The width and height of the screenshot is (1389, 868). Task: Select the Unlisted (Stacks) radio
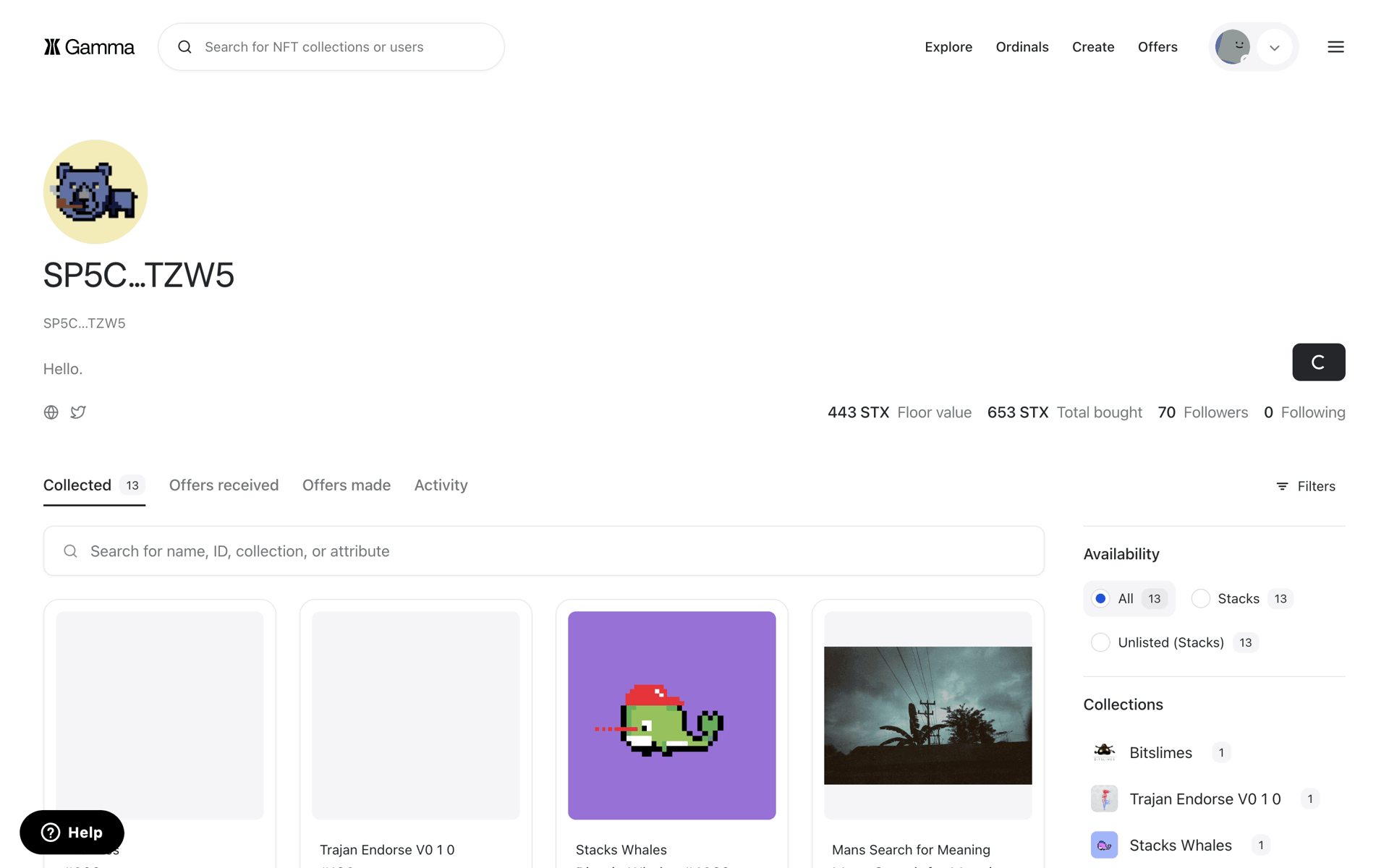(1100, 642)
